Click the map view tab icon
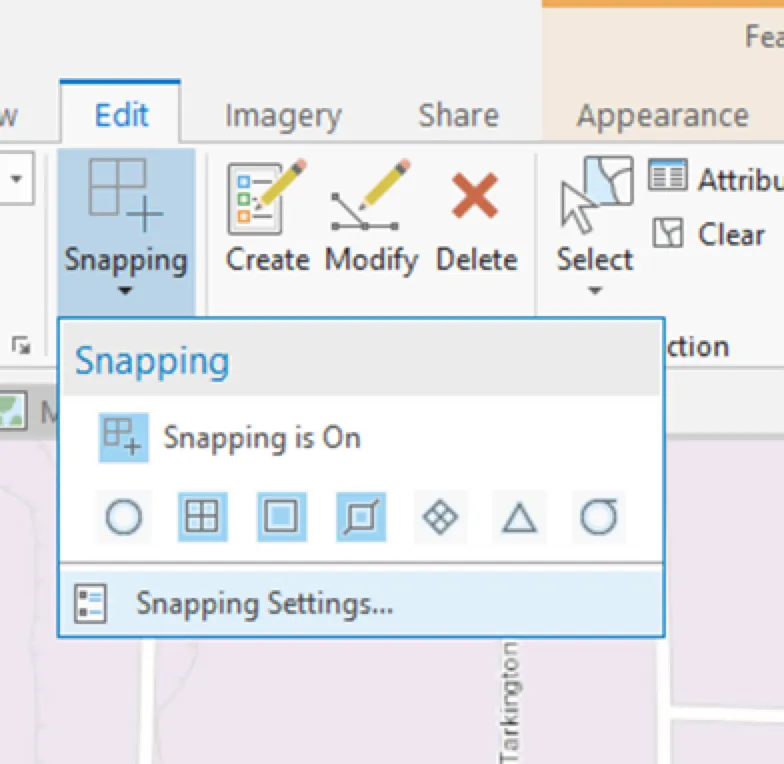 point(12,410)
